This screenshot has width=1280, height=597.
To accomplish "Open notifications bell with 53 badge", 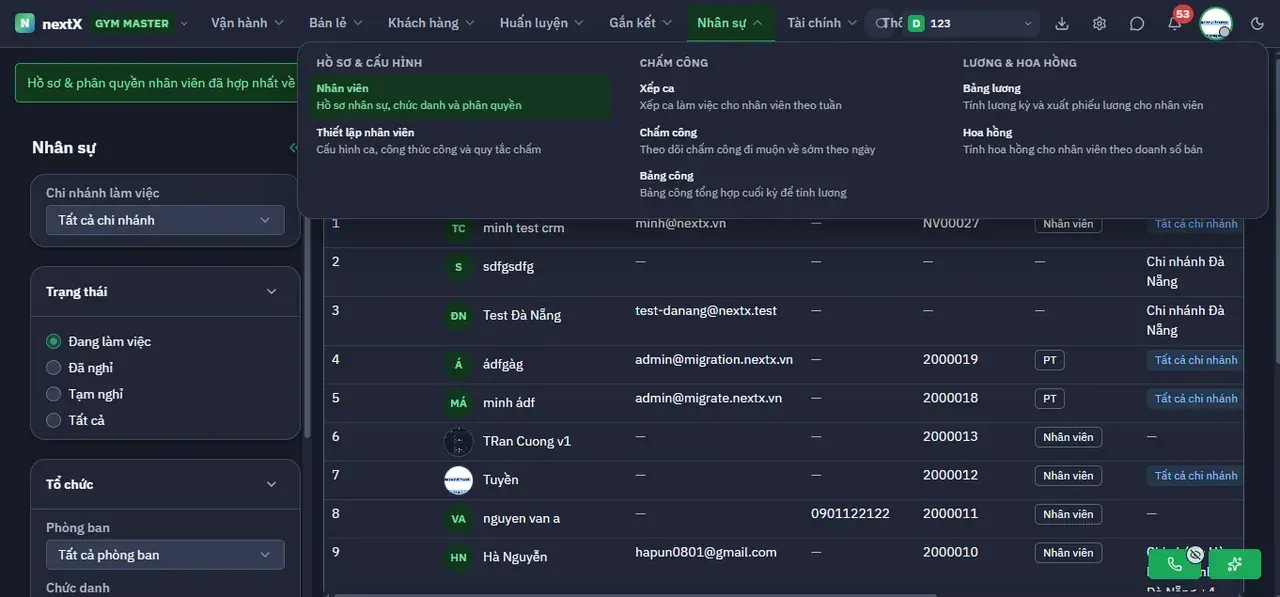I will 1175,23.
